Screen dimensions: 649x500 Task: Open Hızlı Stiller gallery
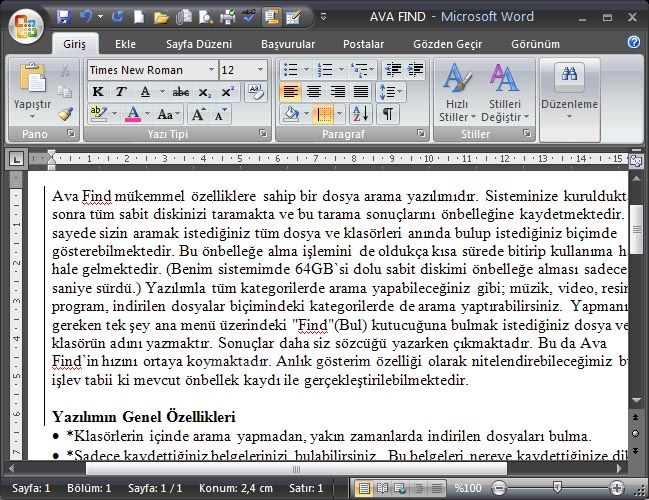457,92
